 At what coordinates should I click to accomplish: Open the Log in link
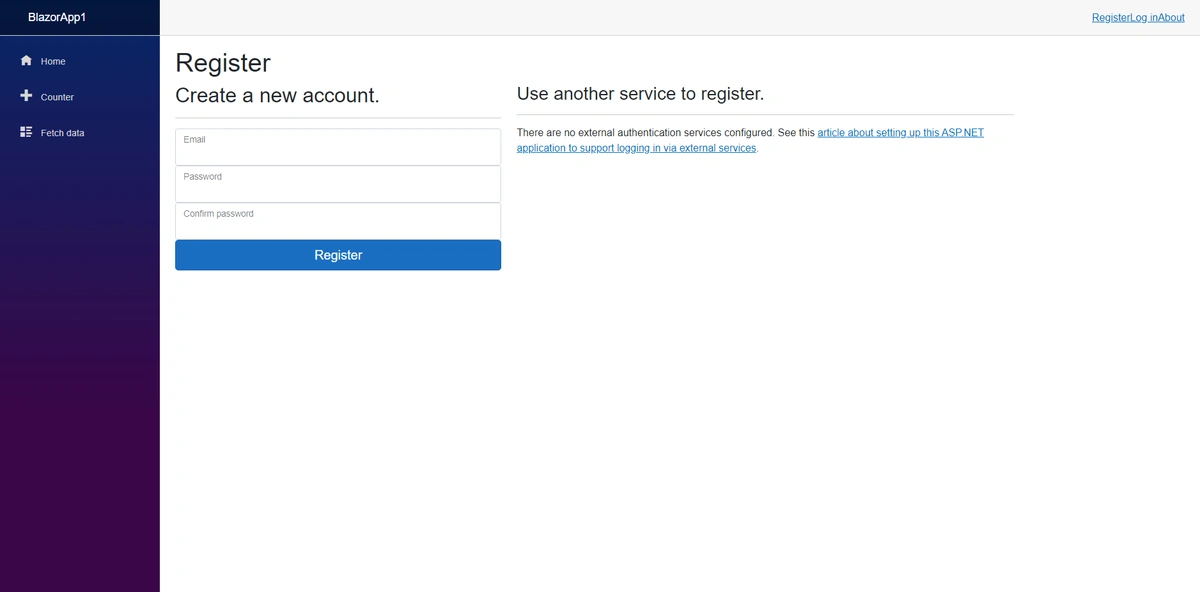[x=1143, y=18]
